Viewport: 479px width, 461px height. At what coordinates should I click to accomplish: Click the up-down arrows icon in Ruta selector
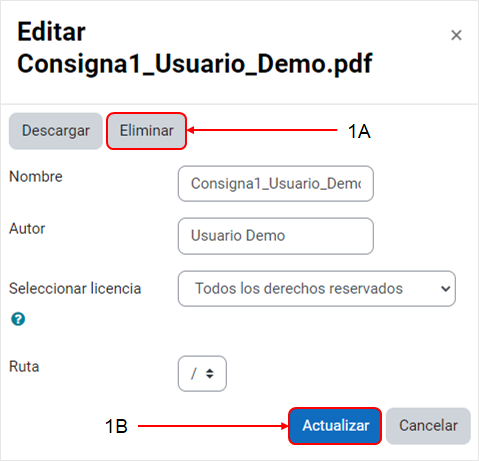tap(210, 374)
